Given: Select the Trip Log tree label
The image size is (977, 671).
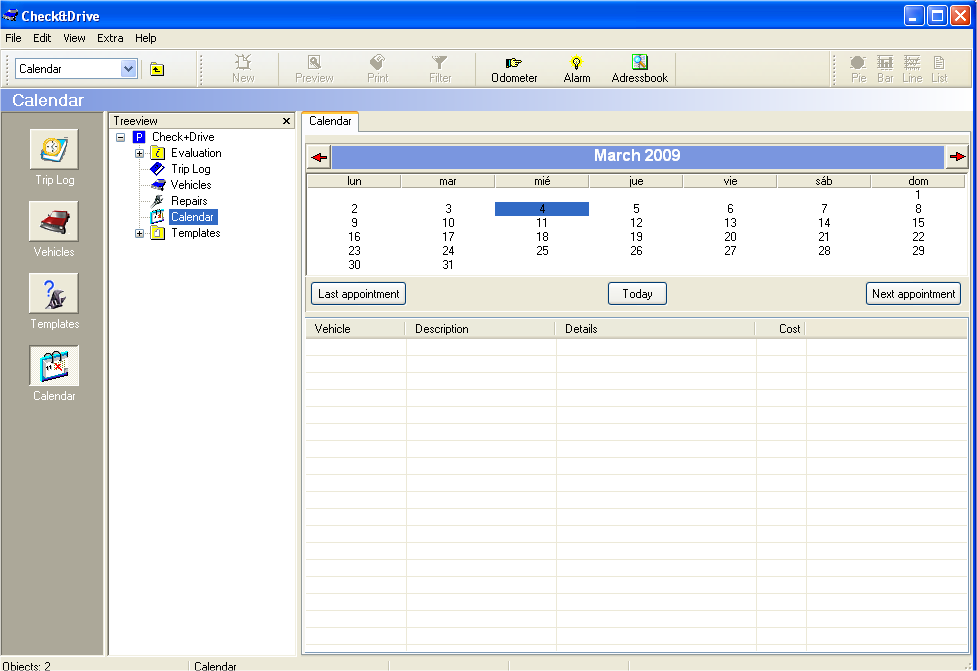Looking at the screenshot, I should (x=191, y=169).
